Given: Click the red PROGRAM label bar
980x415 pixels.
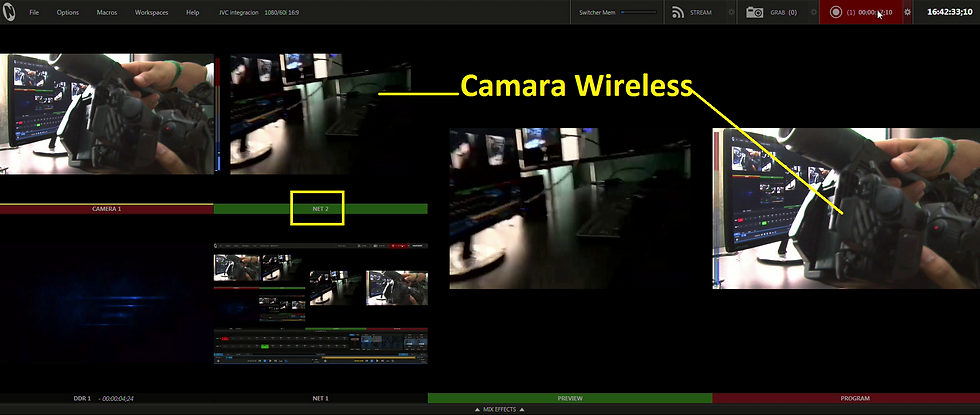Looking at the screenshot, I should tap(846, 398).
